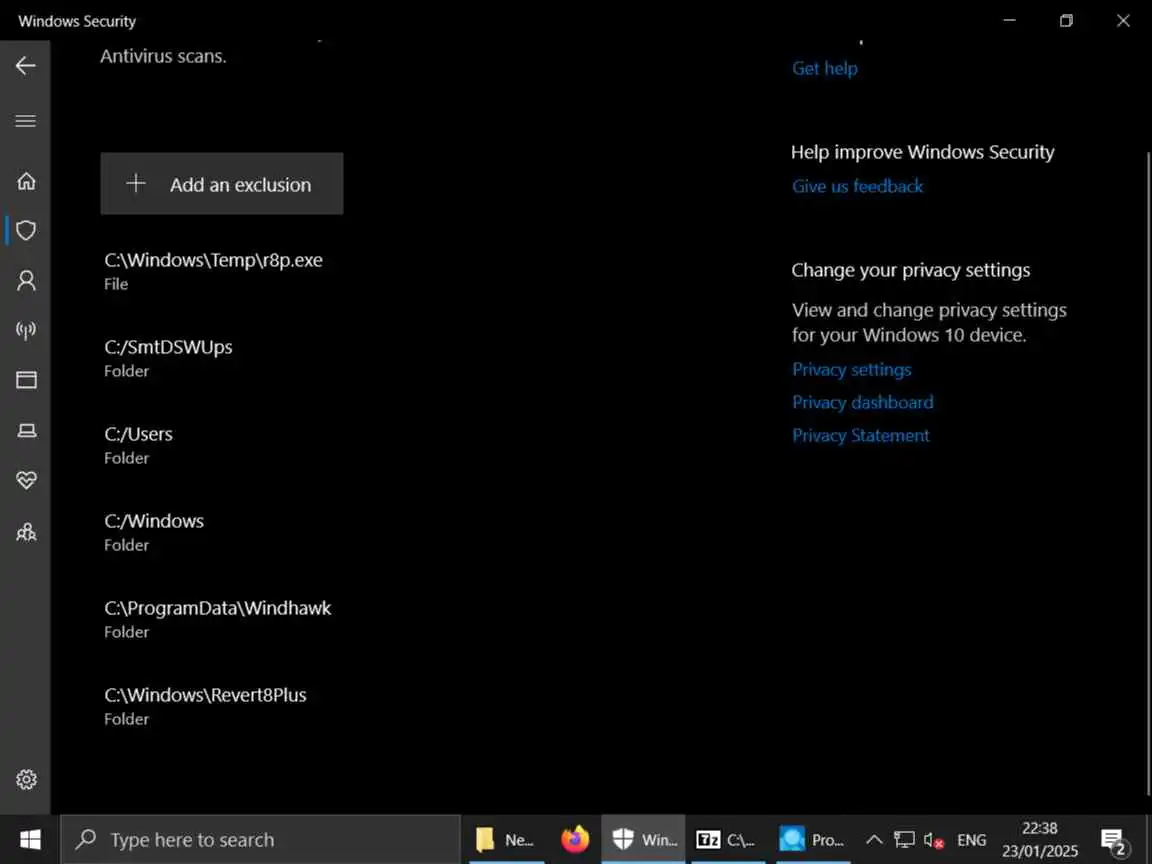Click Windows Security taskbar item
This screenshot has width=1152, height=864.
click(644, 839)
